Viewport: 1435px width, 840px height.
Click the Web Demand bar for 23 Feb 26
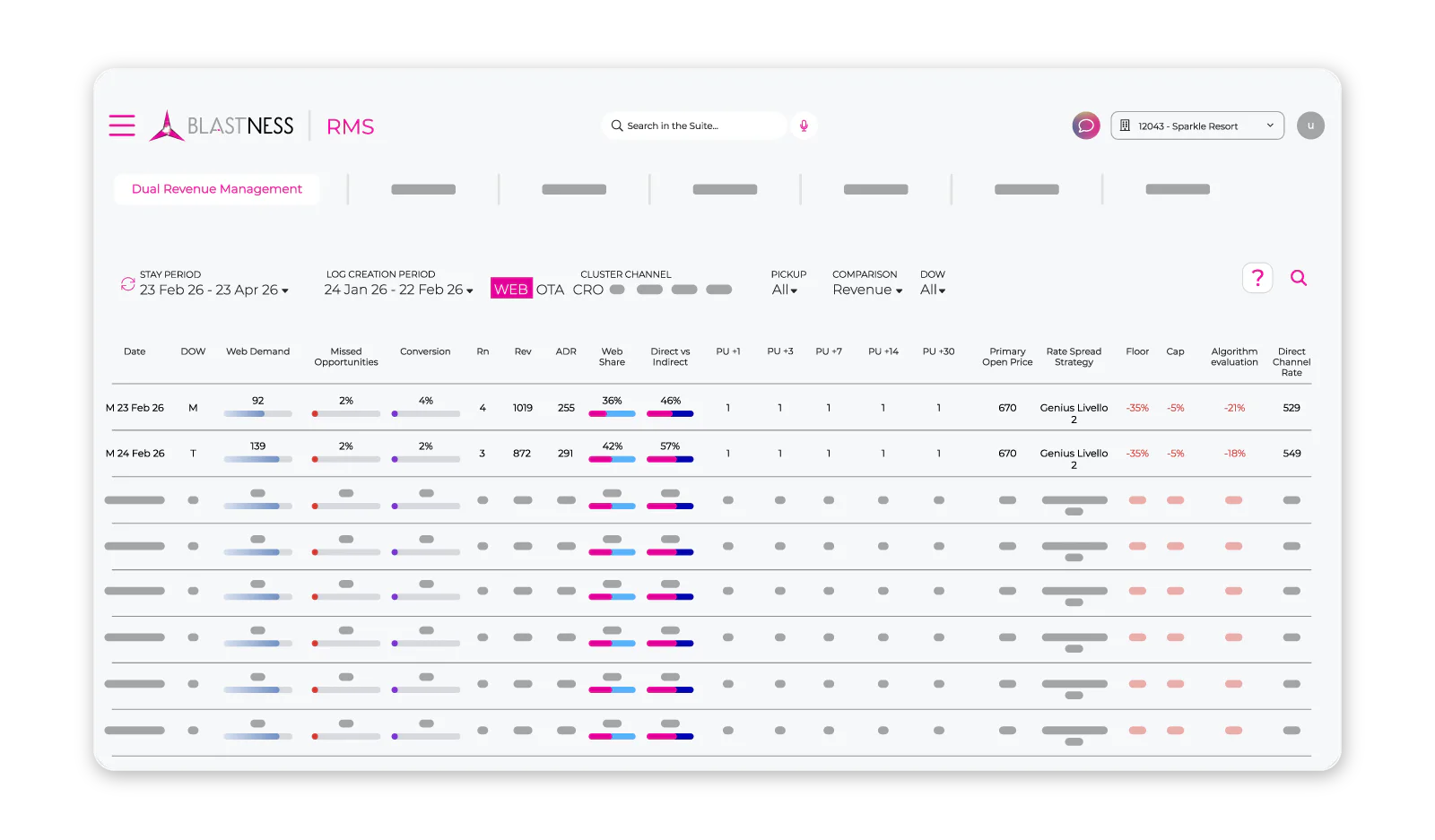pyautogui.click(x=258, y=414)
